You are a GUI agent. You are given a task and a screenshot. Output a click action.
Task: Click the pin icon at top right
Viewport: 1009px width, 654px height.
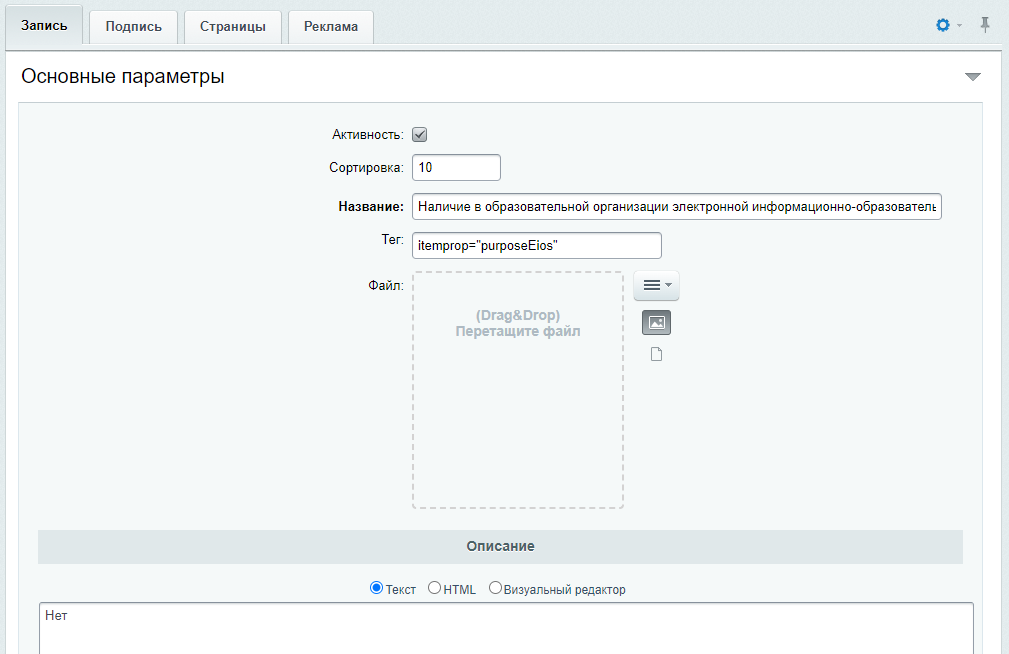click(985, 25)
